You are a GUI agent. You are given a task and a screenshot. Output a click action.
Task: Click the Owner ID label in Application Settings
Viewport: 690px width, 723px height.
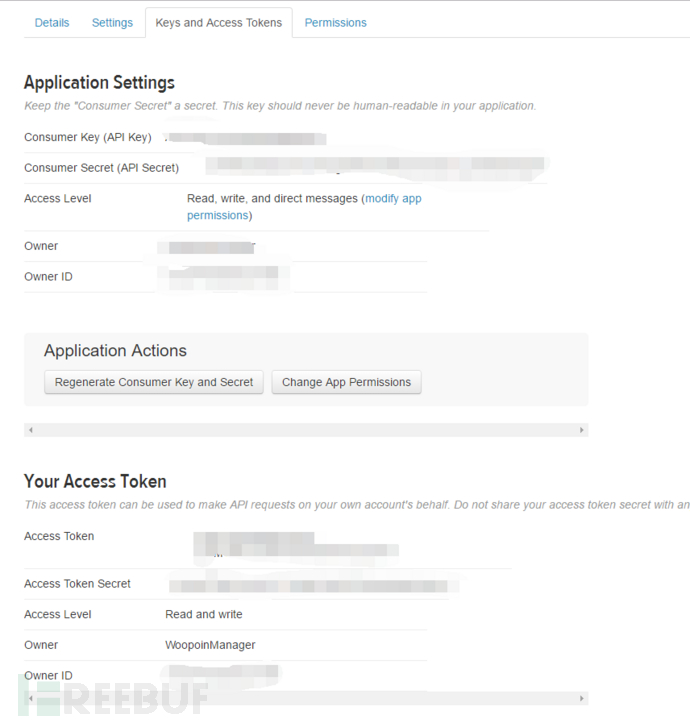[48, 276]
